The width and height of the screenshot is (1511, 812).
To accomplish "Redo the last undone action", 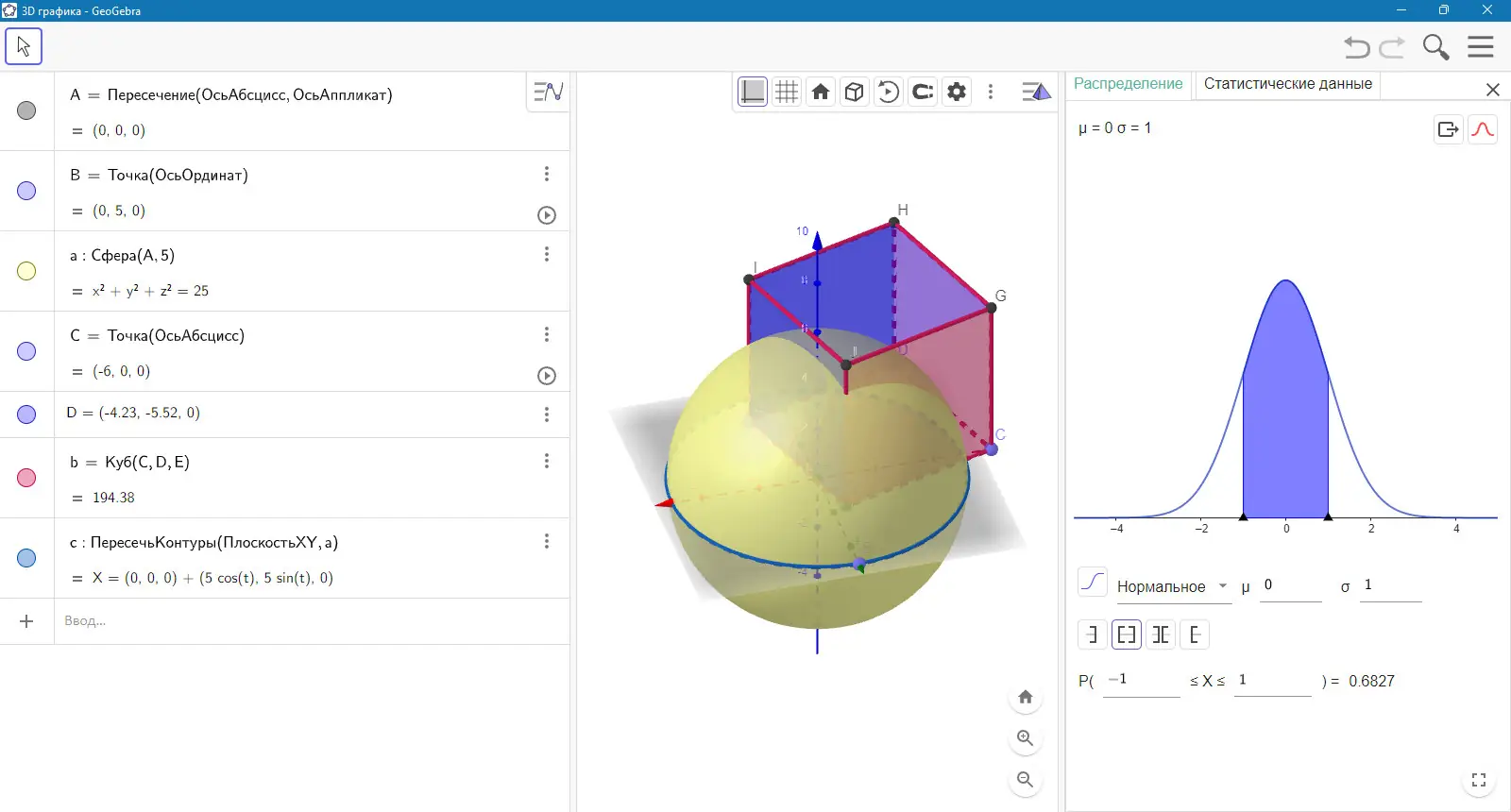I will coord(1392,47).
